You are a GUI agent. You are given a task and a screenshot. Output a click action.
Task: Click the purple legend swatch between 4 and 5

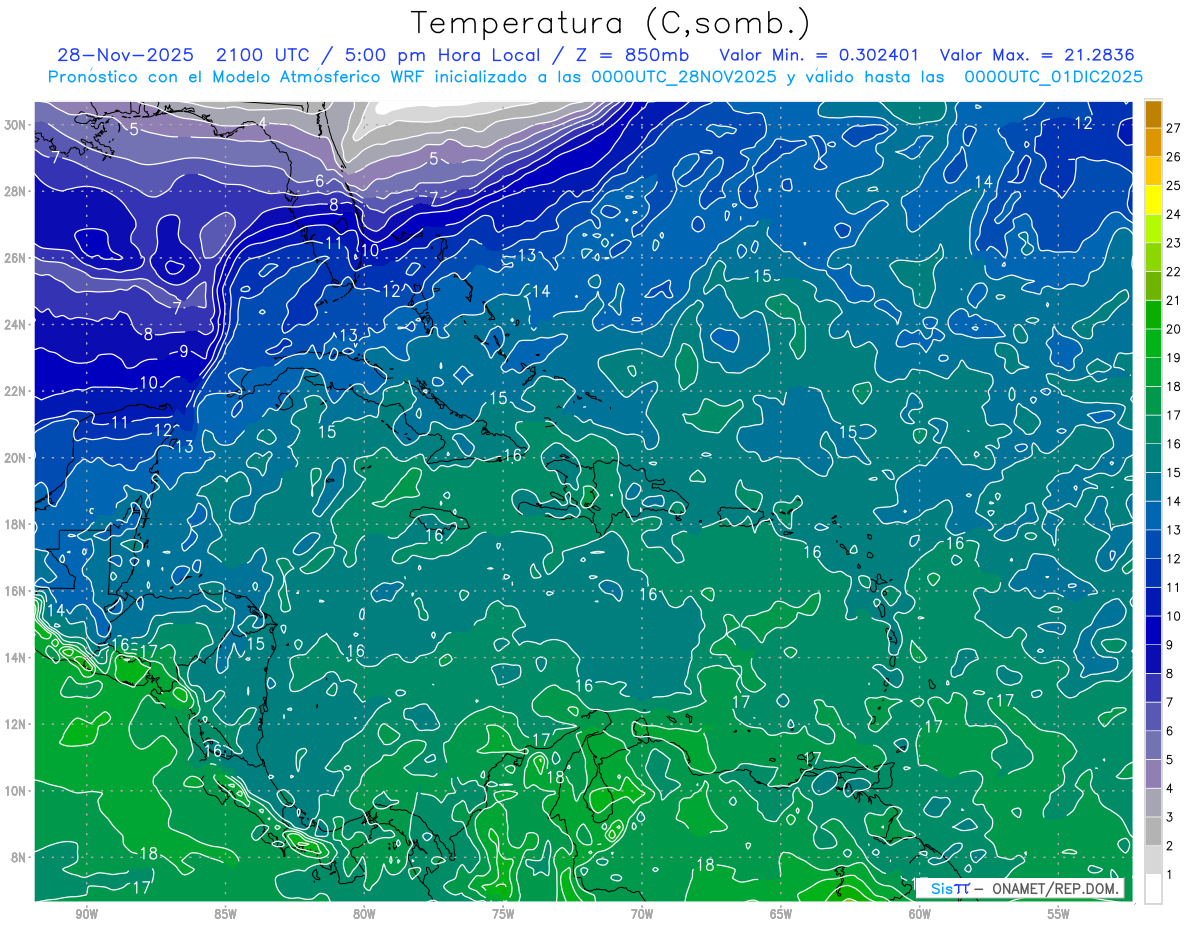pyautogui.click(x=1153, y=774)
